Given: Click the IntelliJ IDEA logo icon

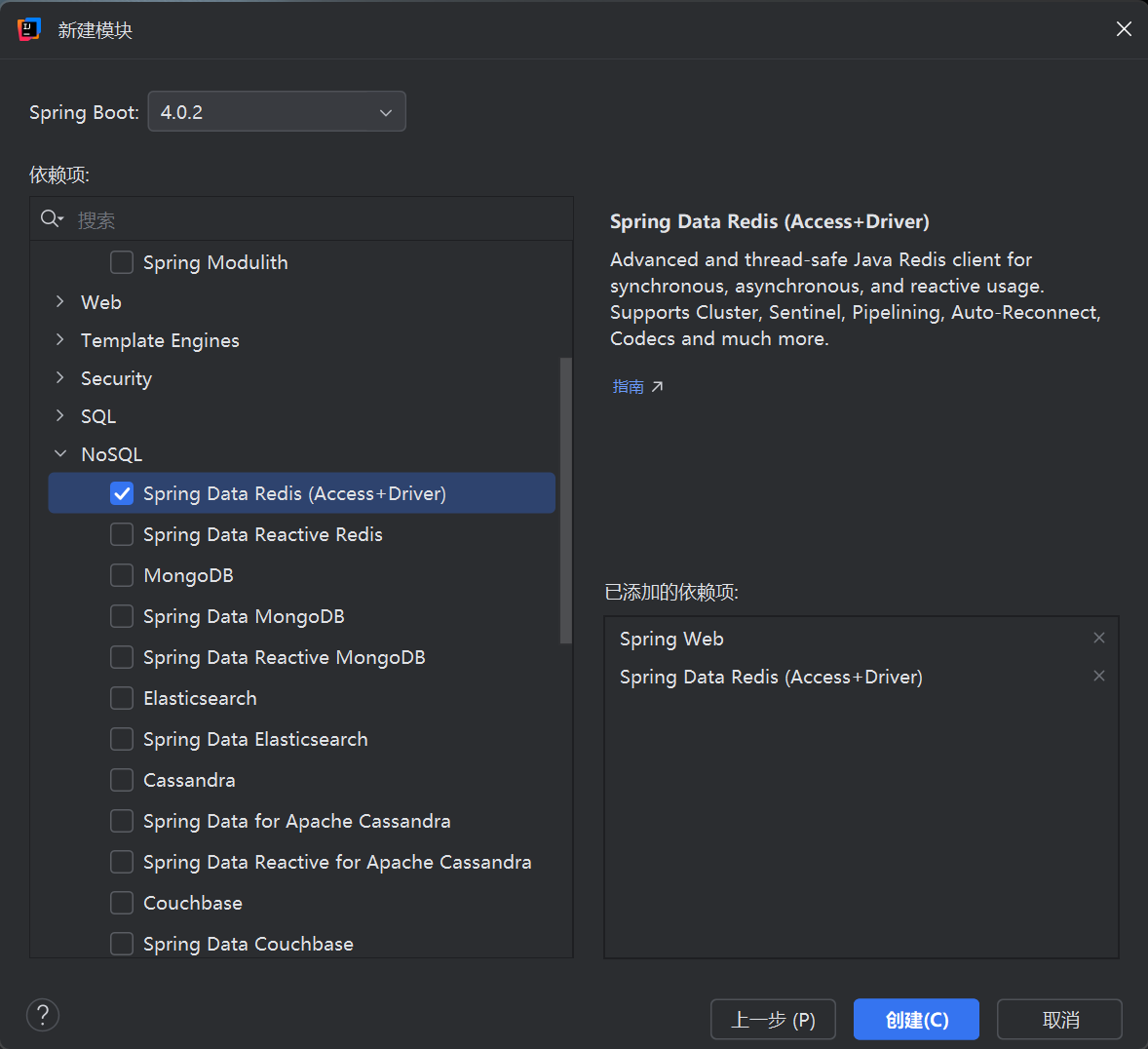Looking at the screenshot, I should pos(28,29).
